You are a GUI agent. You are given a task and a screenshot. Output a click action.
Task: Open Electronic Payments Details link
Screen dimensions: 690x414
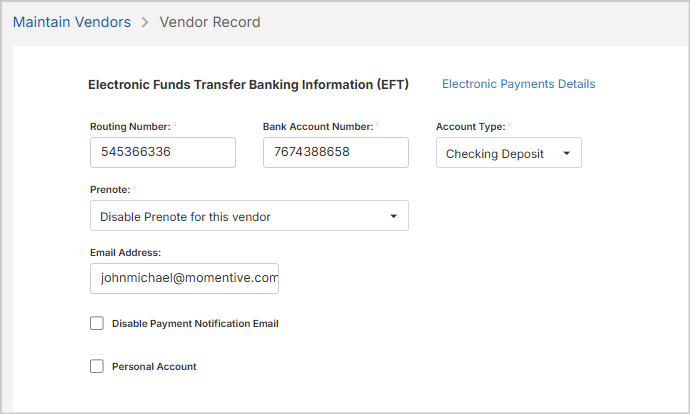(x=518, y=84)
